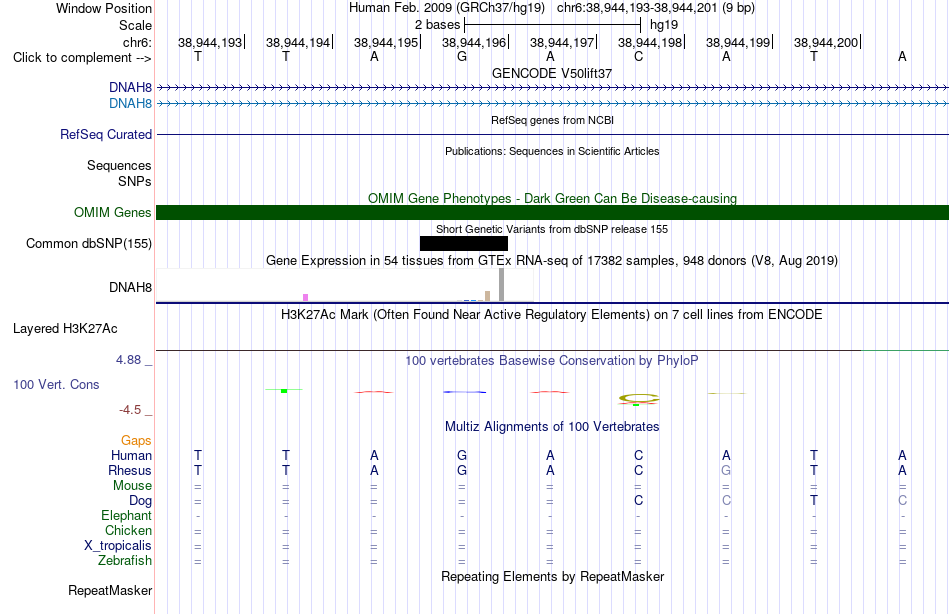Click the H3K27Ac Mark track title
950x614 pixels.
552,315
